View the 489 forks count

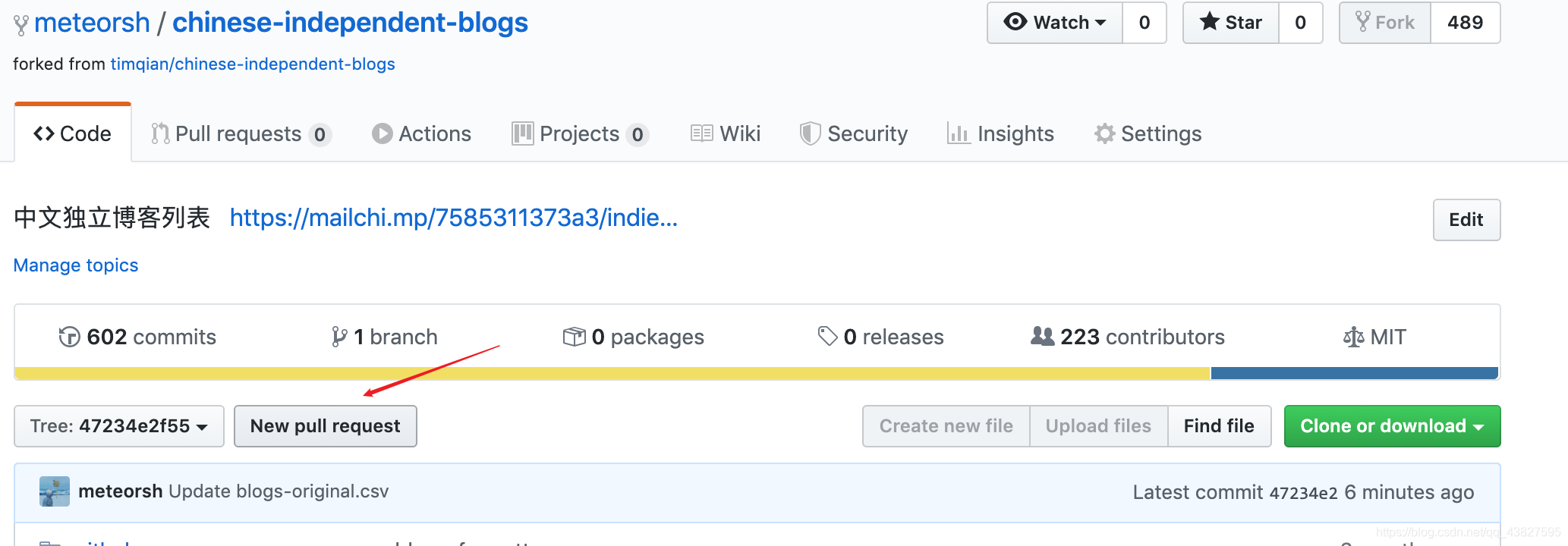(x=1466, y=23)
